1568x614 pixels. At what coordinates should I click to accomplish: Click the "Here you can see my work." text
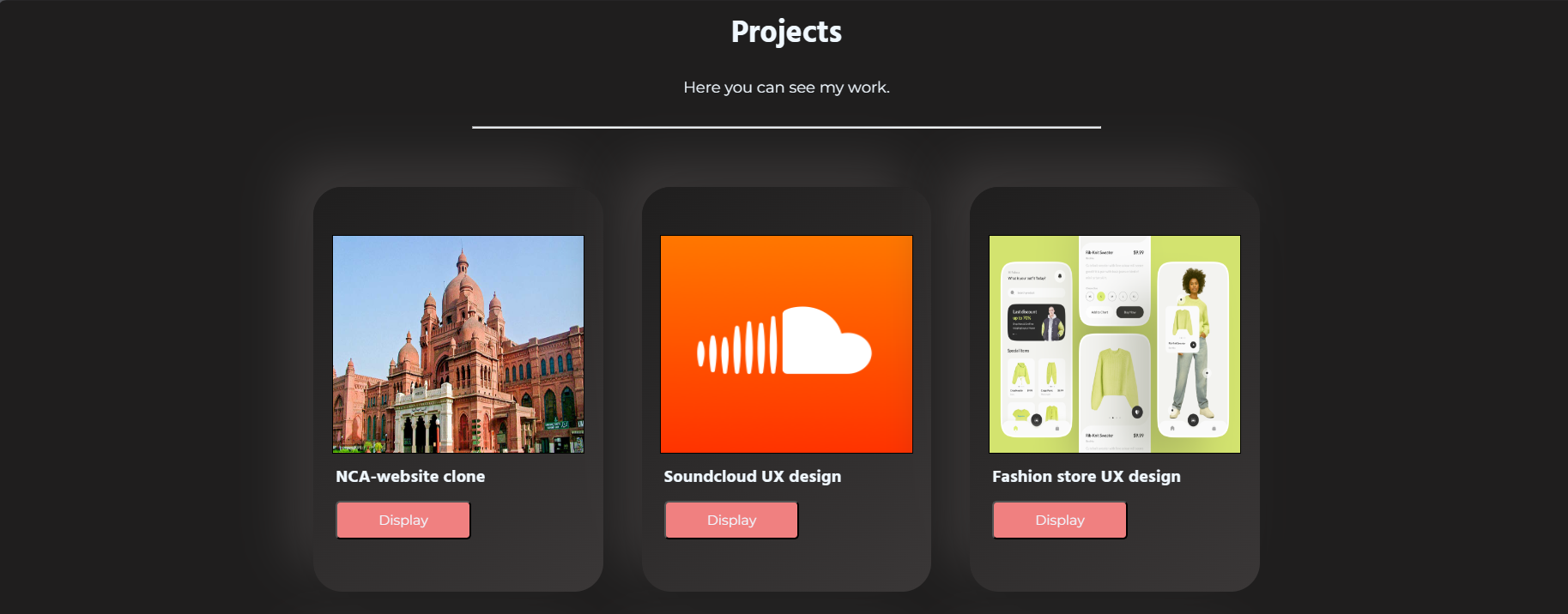coord(786,87)
